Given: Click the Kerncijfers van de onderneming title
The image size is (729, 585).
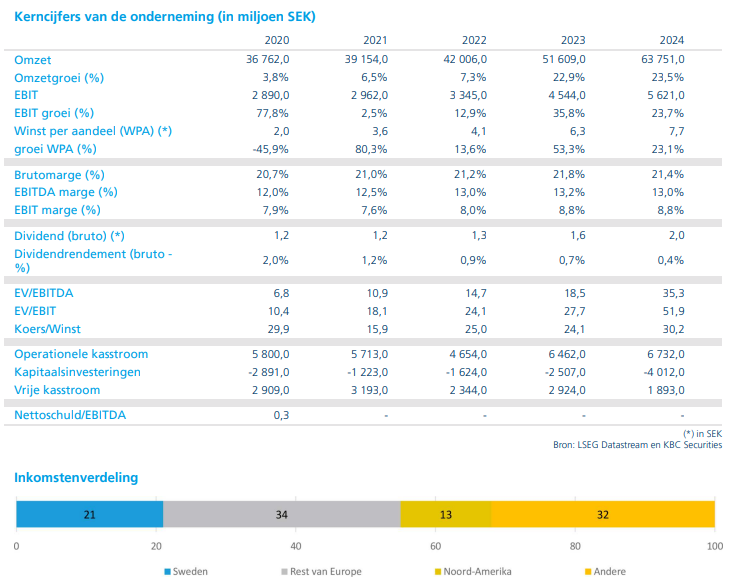Looking at the screenshot, I should [x=166, y=17].
